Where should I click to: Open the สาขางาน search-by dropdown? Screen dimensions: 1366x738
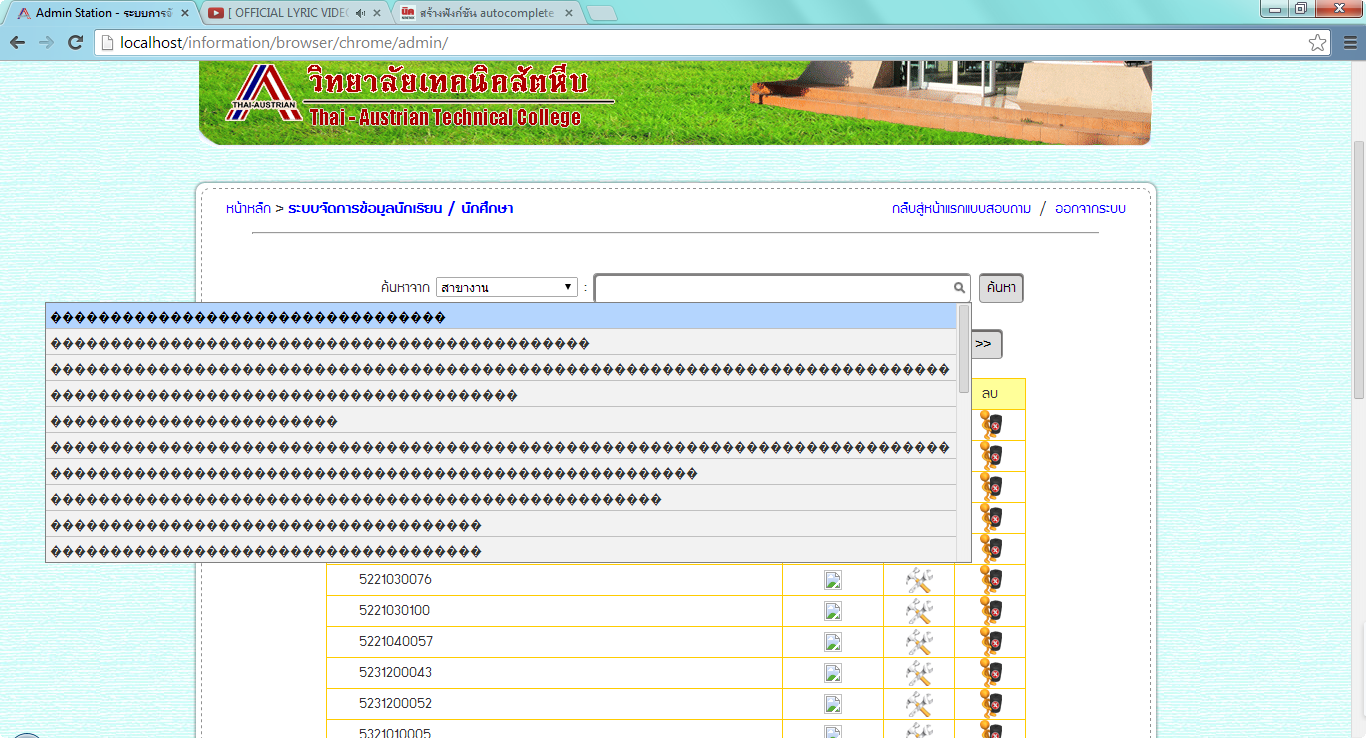point(507,287)
